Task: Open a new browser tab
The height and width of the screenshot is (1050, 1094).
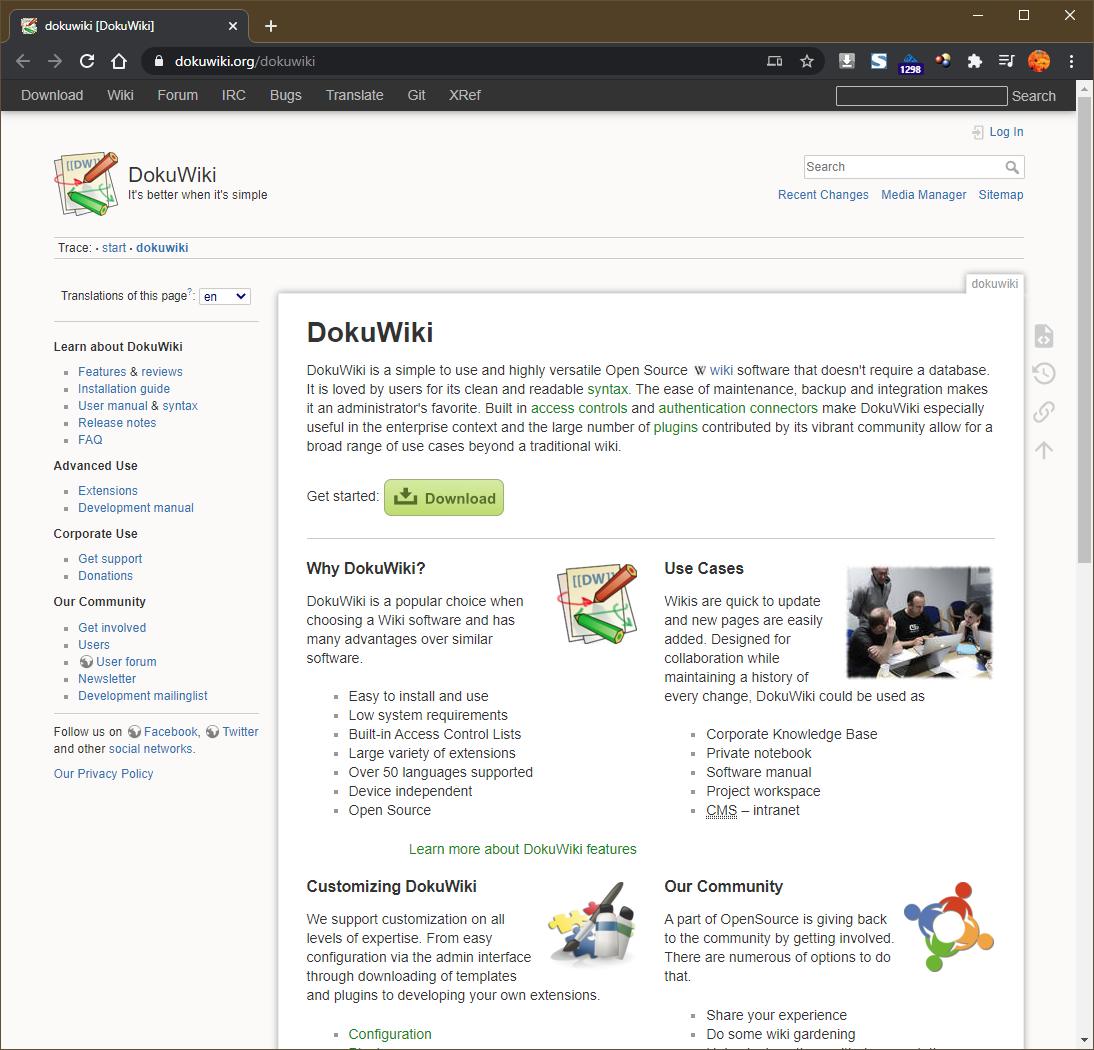Action: click(x=271, y=27)
